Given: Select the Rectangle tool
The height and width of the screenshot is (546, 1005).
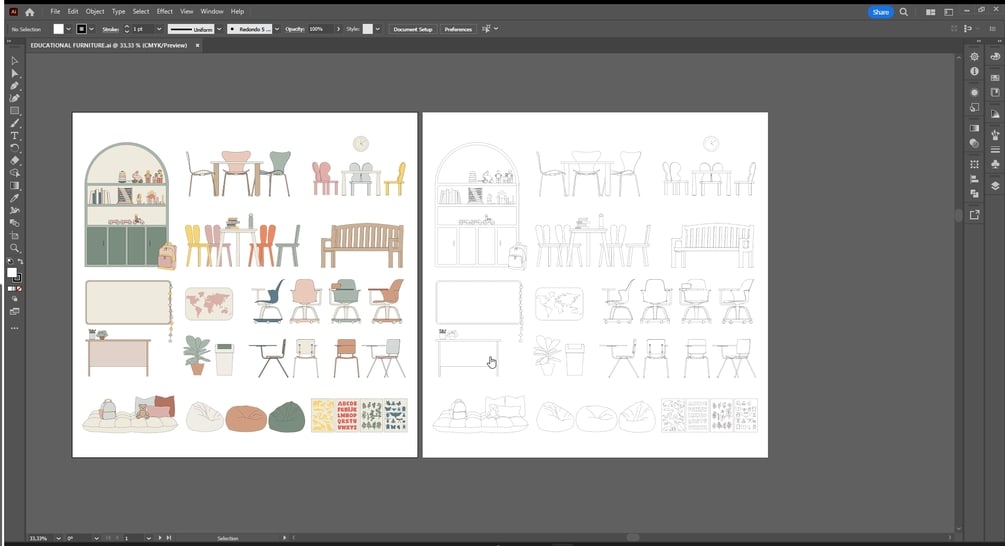Looking at the screenshot, I should click(14, 111).
